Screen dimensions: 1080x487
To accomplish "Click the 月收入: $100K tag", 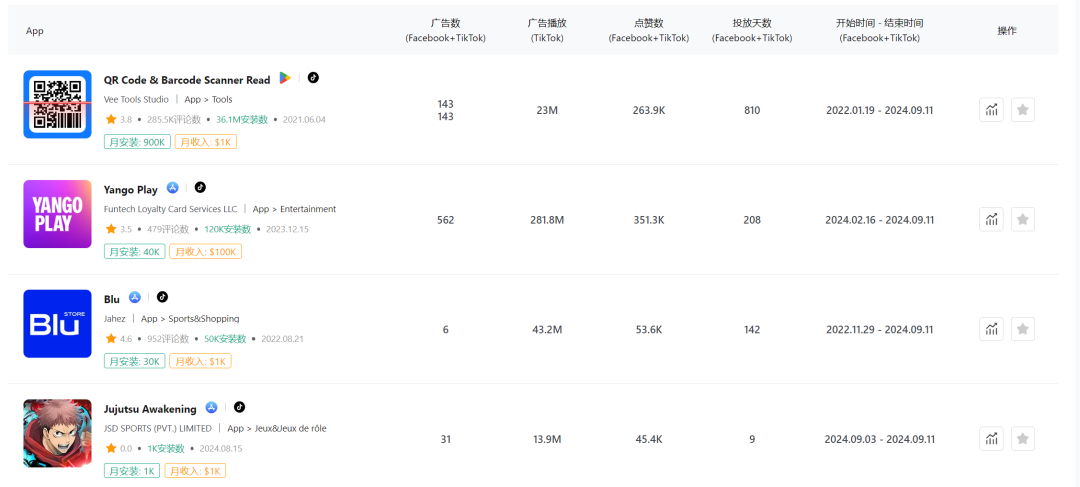I will click(205, 251).
